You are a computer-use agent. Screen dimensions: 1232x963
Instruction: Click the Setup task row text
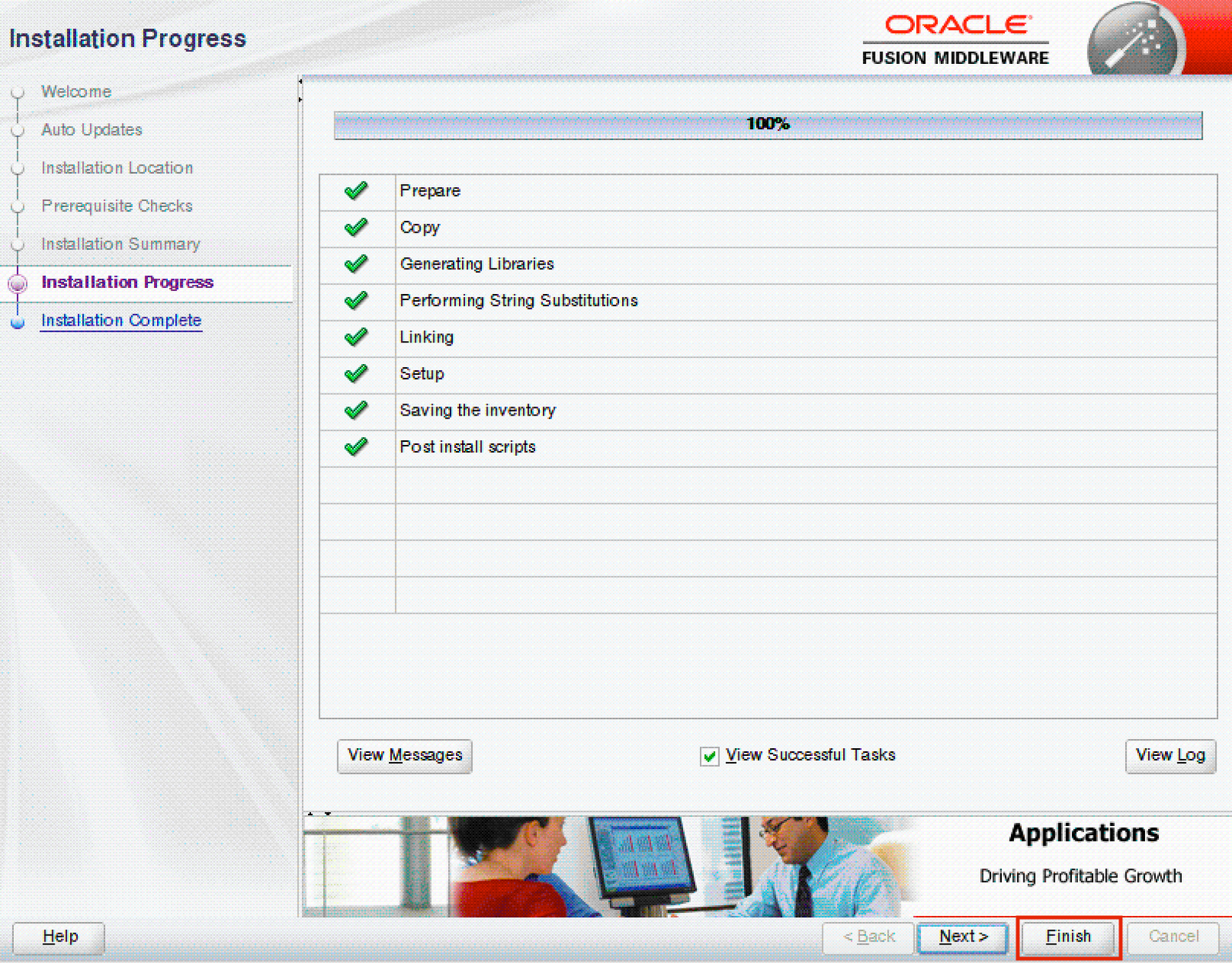click(422, 374)
